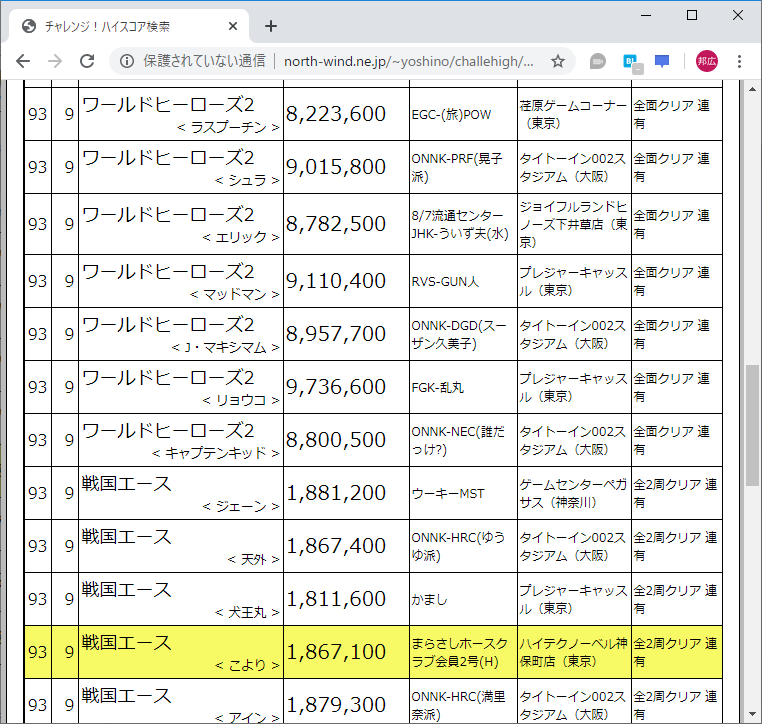Click character label ＜ こより ＞
The width and height of the screenshot is (762, 724).
[247, 665]
